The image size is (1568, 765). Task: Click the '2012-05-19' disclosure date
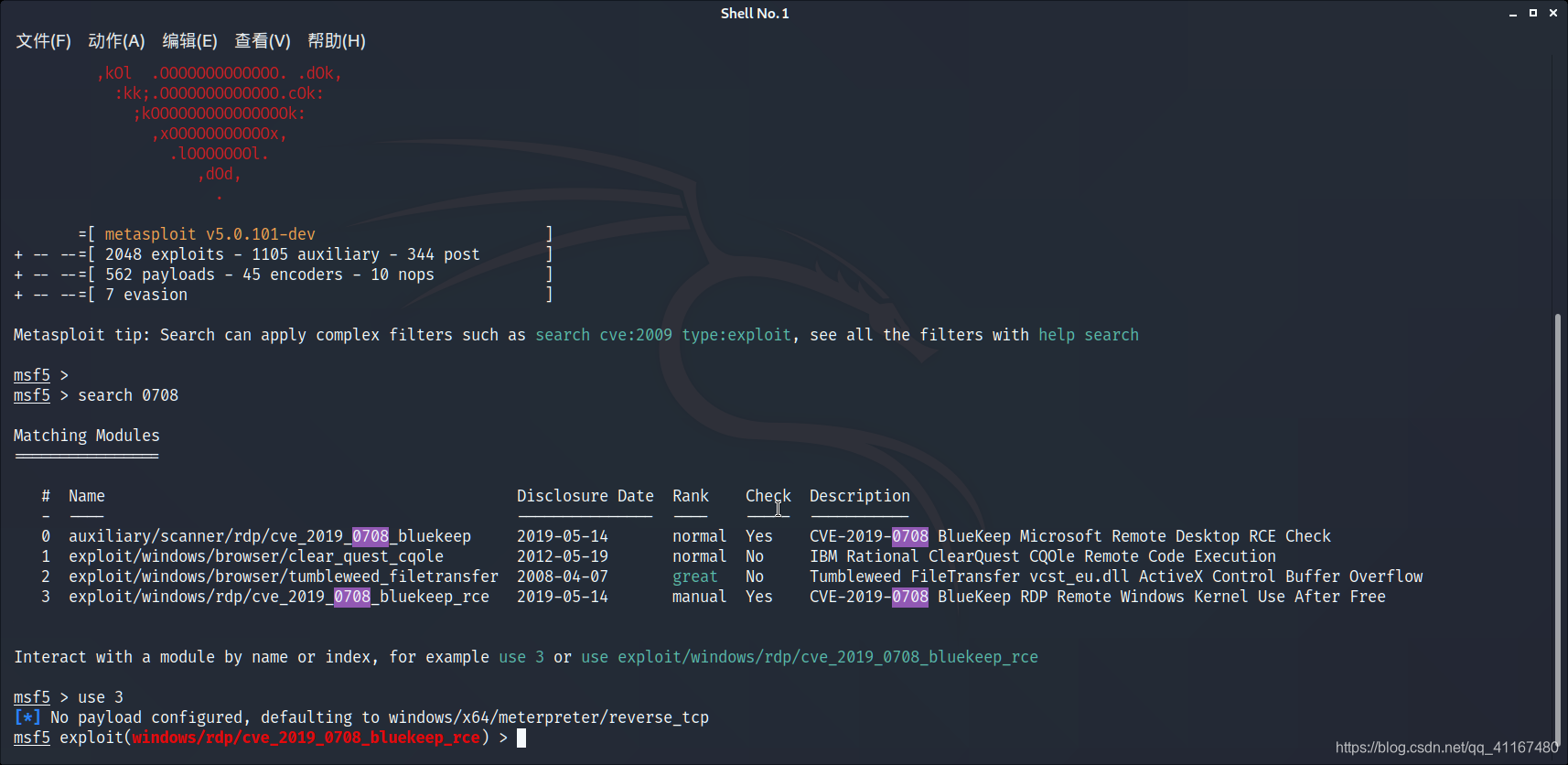click(x=563, y=556)
